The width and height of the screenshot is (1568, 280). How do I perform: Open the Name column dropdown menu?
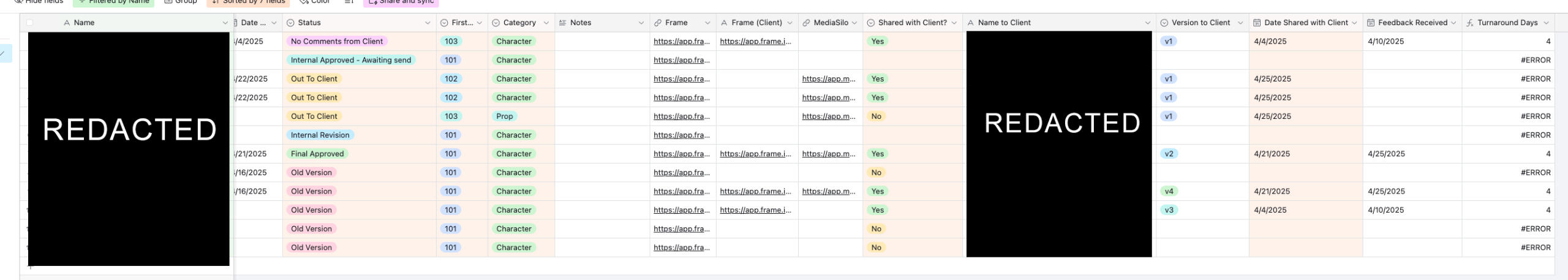click(225, 23)
